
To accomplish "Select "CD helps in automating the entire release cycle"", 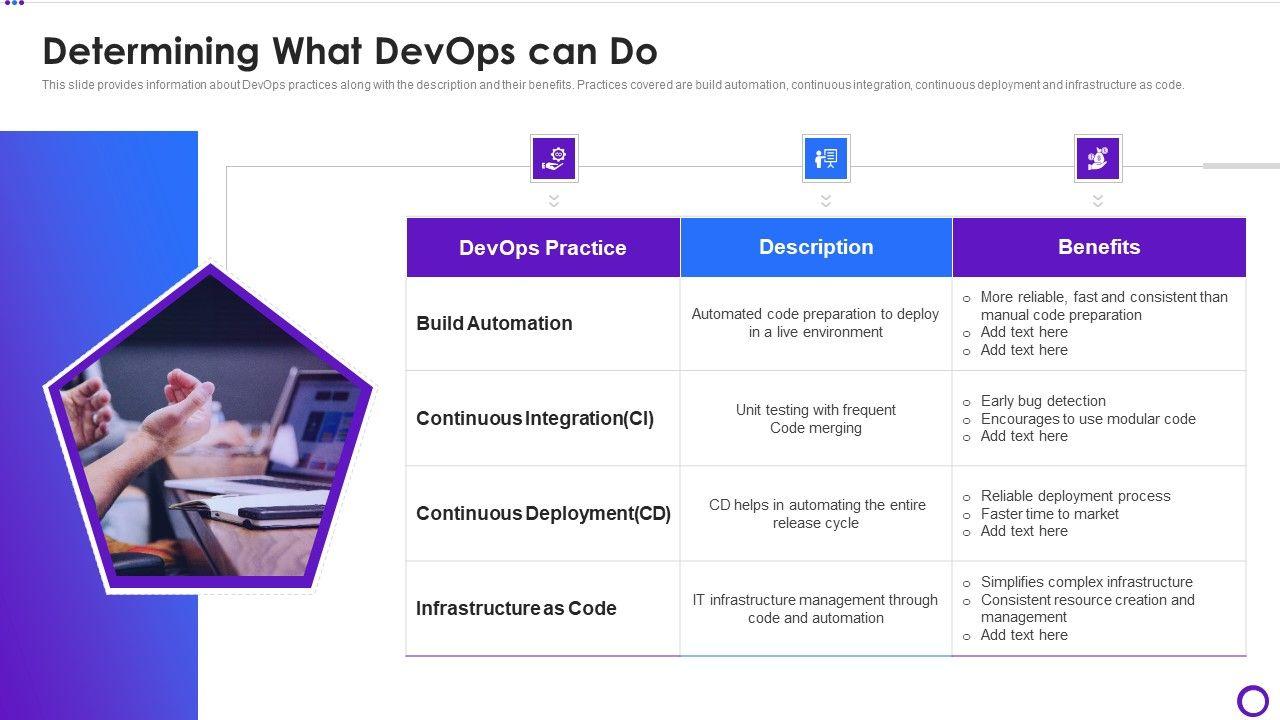I will pyautogui.click(x=816, y=514).
